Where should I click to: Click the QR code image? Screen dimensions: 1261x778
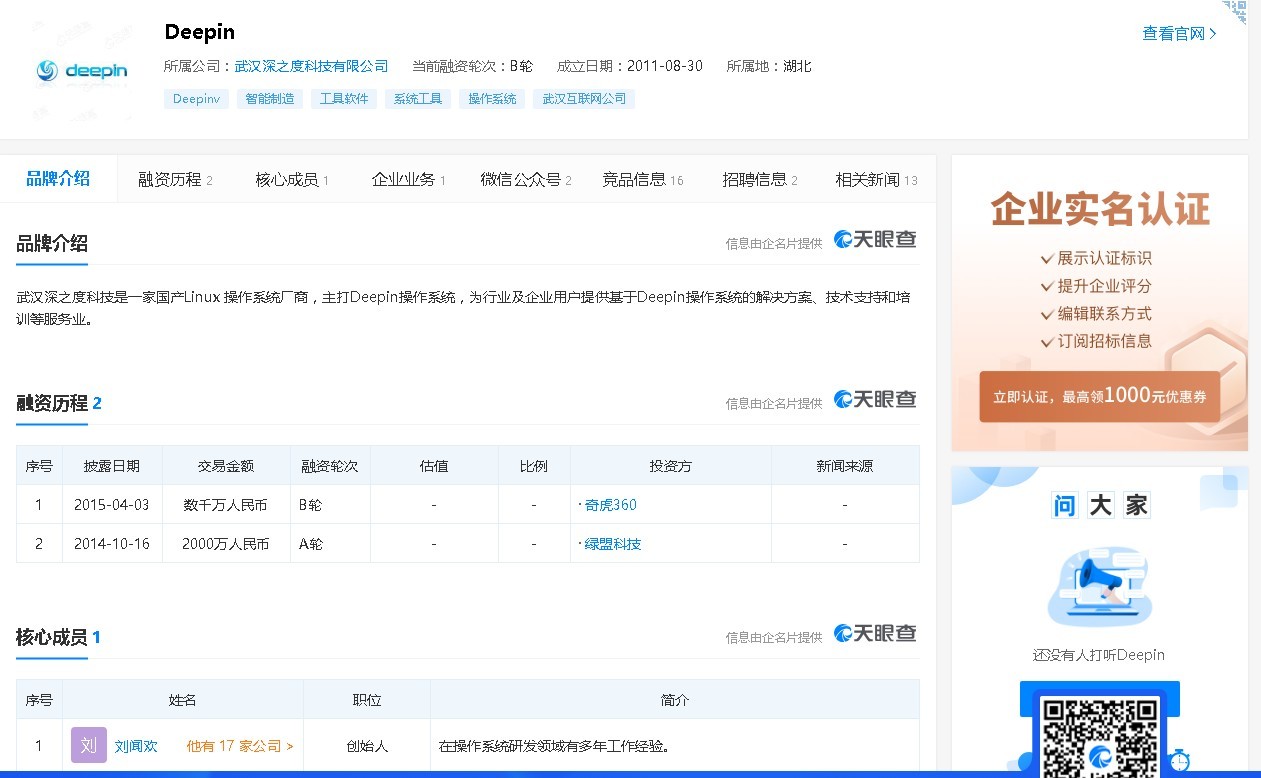pos(1099,738)
